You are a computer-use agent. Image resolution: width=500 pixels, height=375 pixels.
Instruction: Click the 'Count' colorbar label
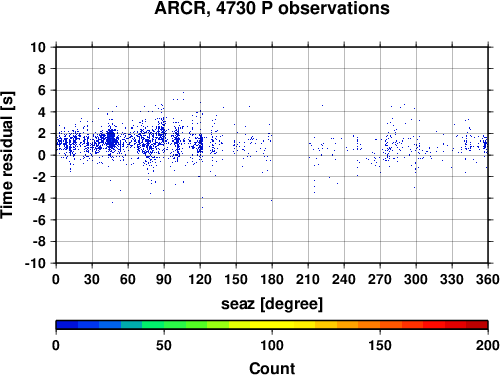click(x=272, y=368)
